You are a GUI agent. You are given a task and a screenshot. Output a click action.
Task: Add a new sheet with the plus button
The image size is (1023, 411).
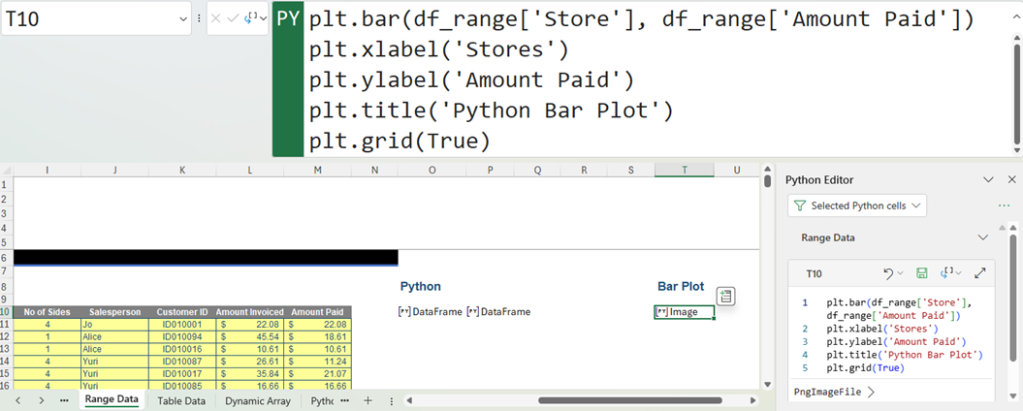[x=367, y=400]
